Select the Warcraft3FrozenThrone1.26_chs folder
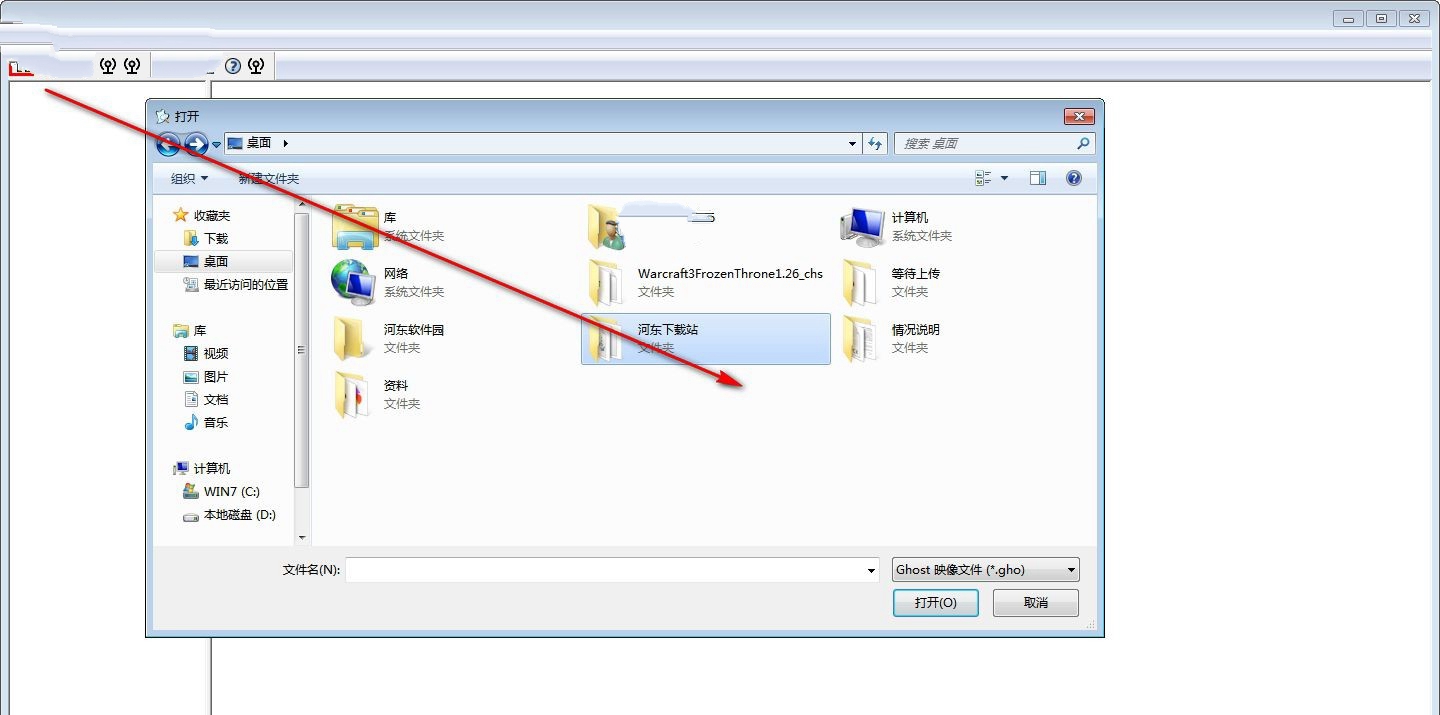 [x=705, y=283]
